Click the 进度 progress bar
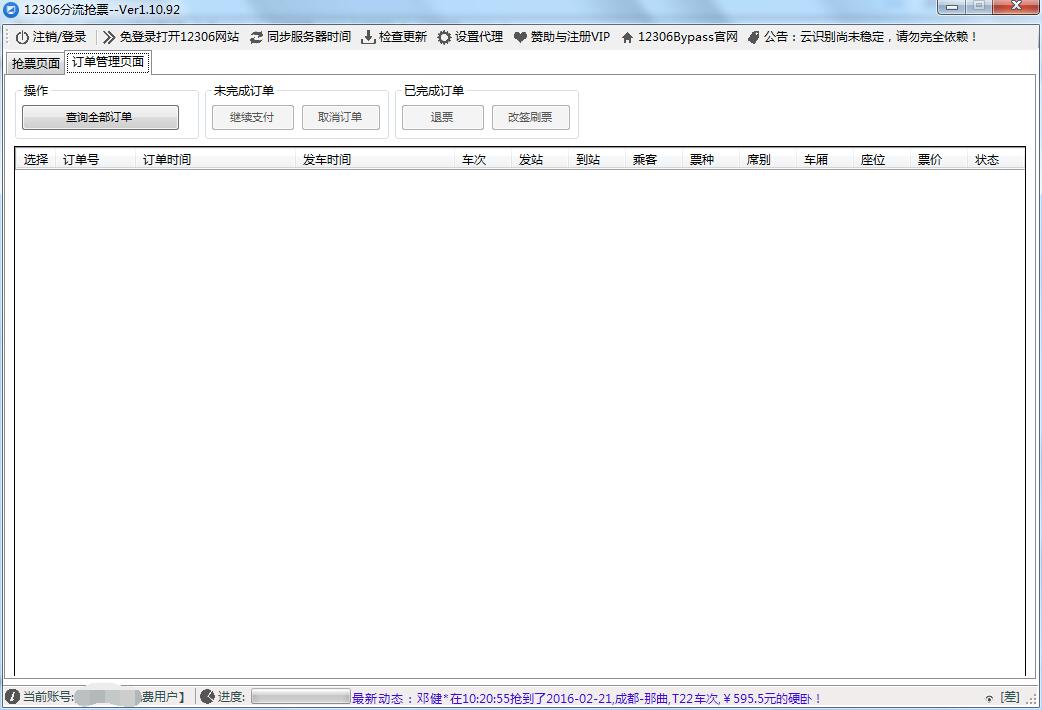 pyautogui.click(x=298, y=697)
